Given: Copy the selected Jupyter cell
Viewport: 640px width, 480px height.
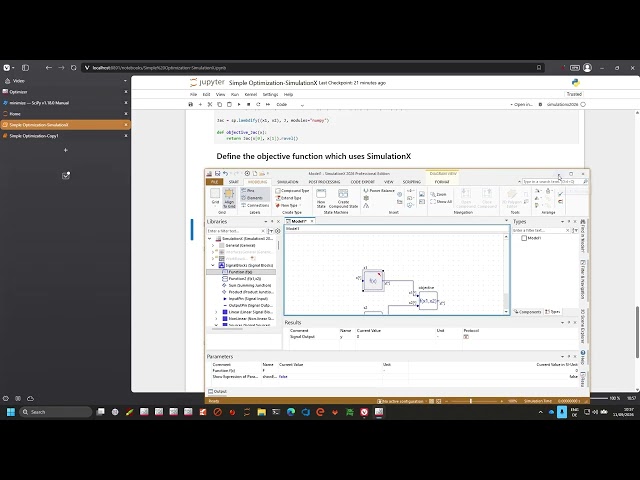Looking at the screenshot, I should 220,104.
